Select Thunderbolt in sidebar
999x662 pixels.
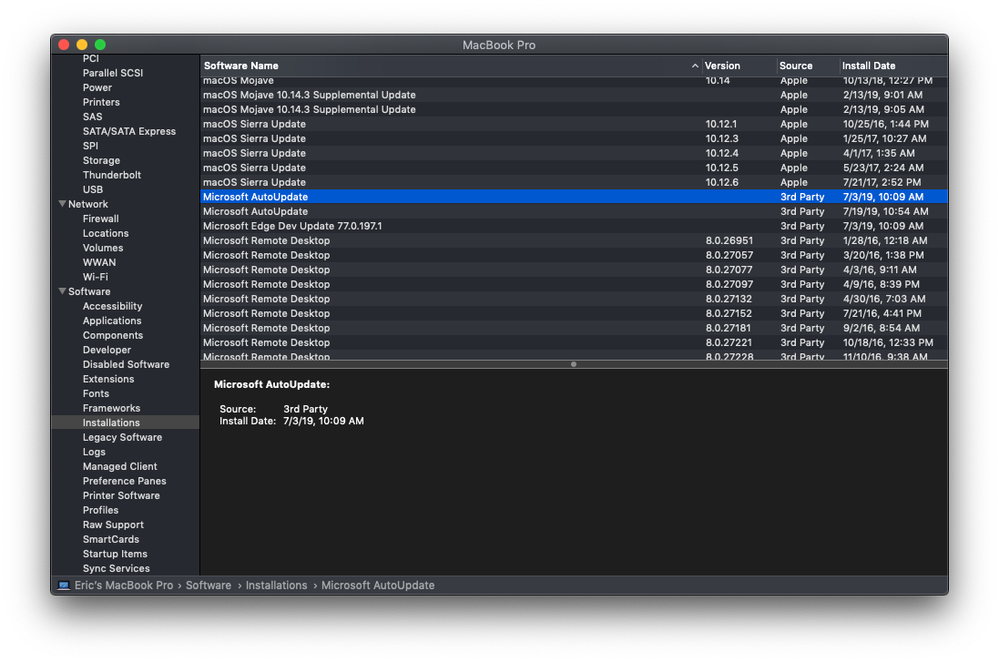pyautogui.click(x=111, y=175)
